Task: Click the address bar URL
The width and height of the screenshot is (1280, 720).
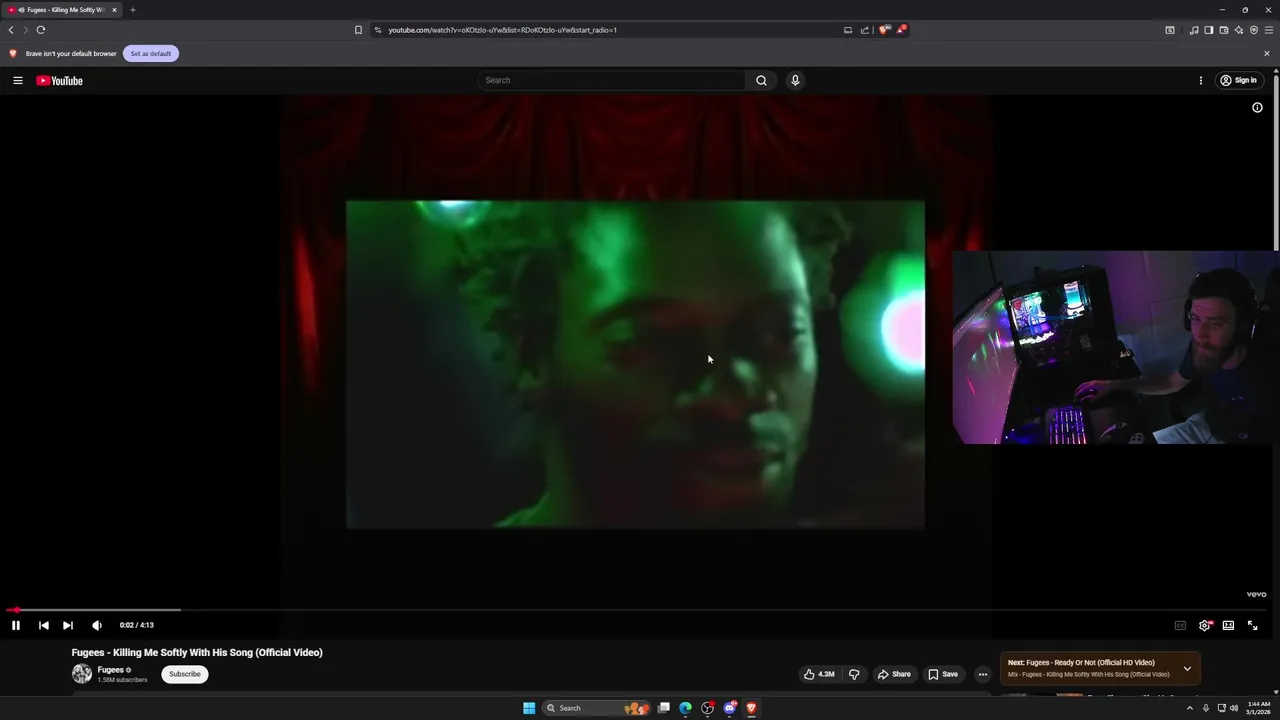Action: pos(503,30)
